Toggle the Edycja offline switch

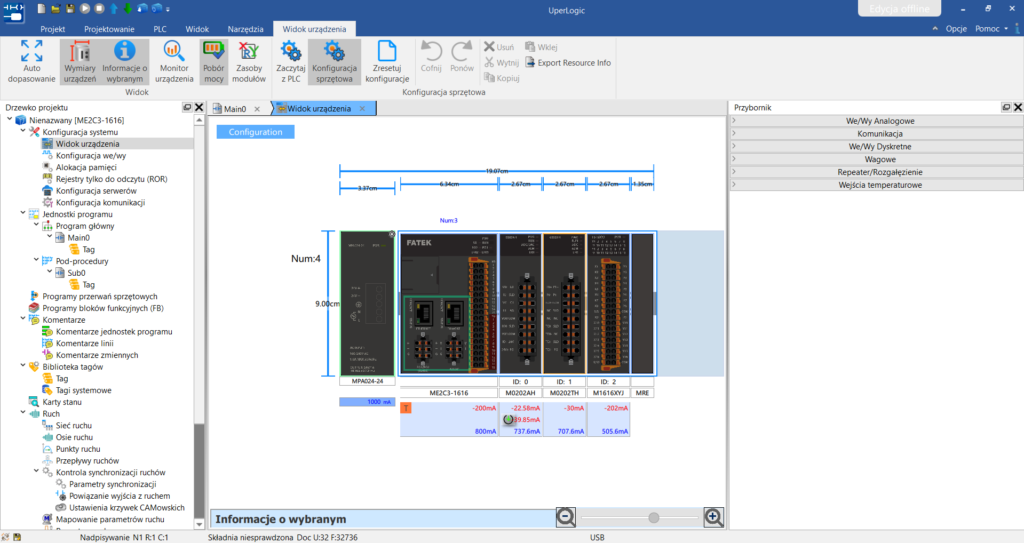899,8
